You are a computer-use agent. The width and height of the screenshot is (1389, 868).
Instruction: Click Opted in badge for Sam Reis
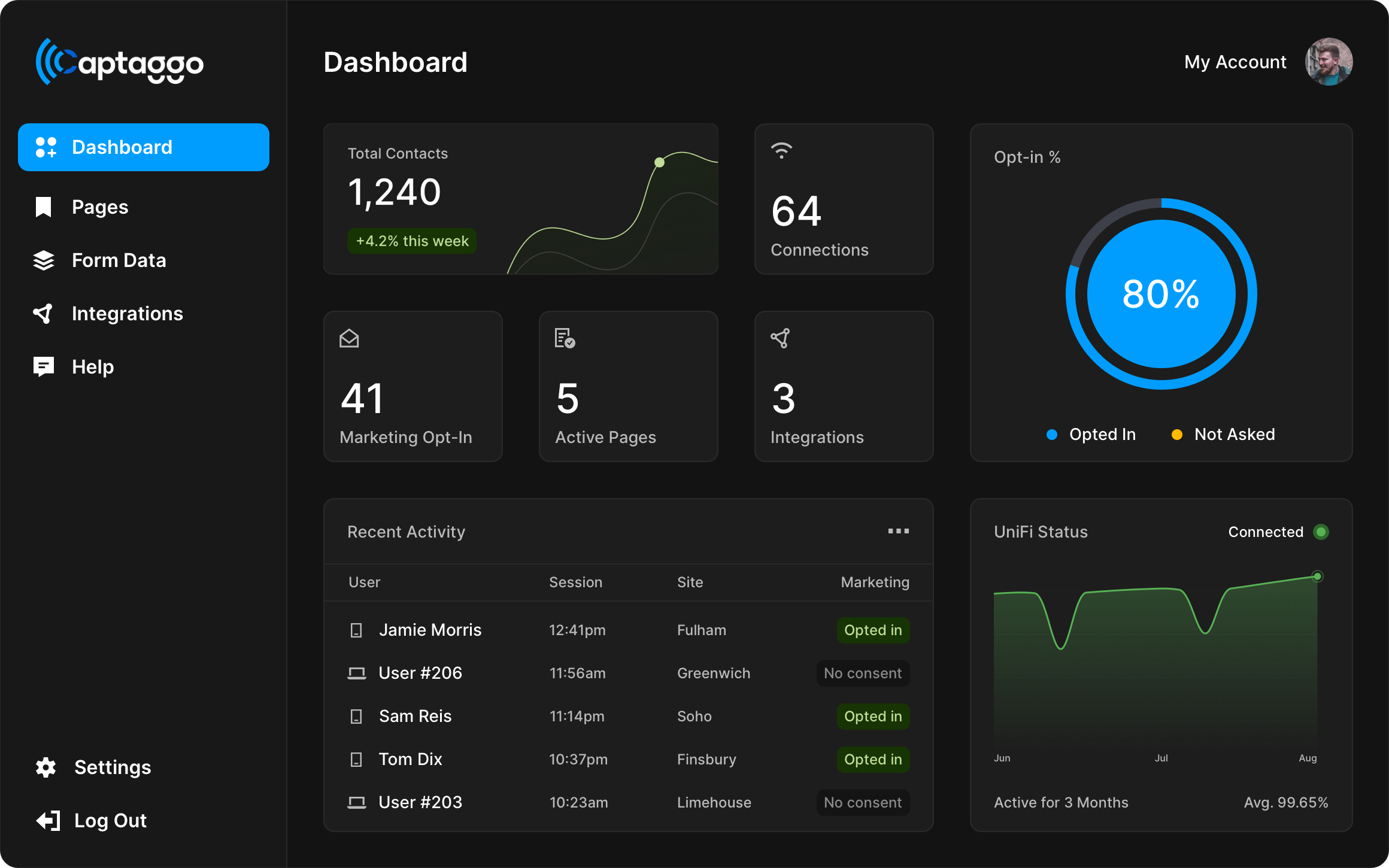873,717
